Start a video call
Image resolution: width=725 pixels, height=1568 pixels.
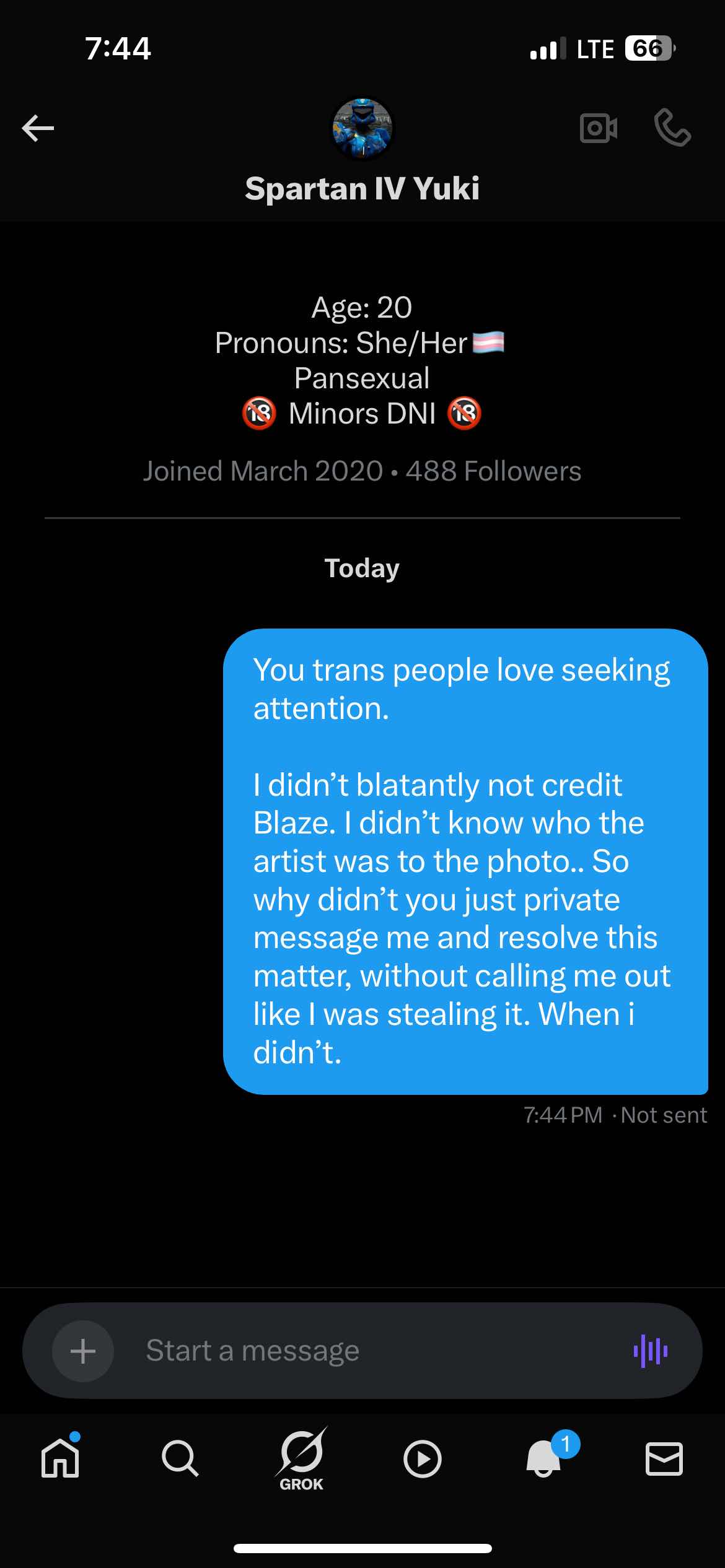pos(598,128)
